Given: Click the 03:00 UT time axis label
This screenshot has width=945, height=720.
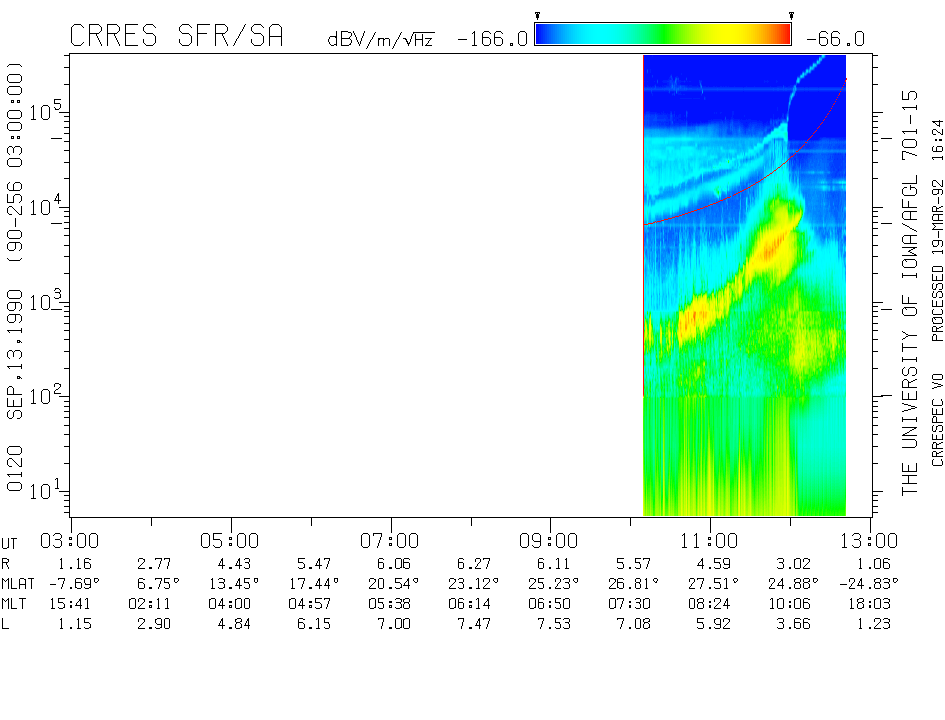Looking at the screenshot, I should pos(70,541).
